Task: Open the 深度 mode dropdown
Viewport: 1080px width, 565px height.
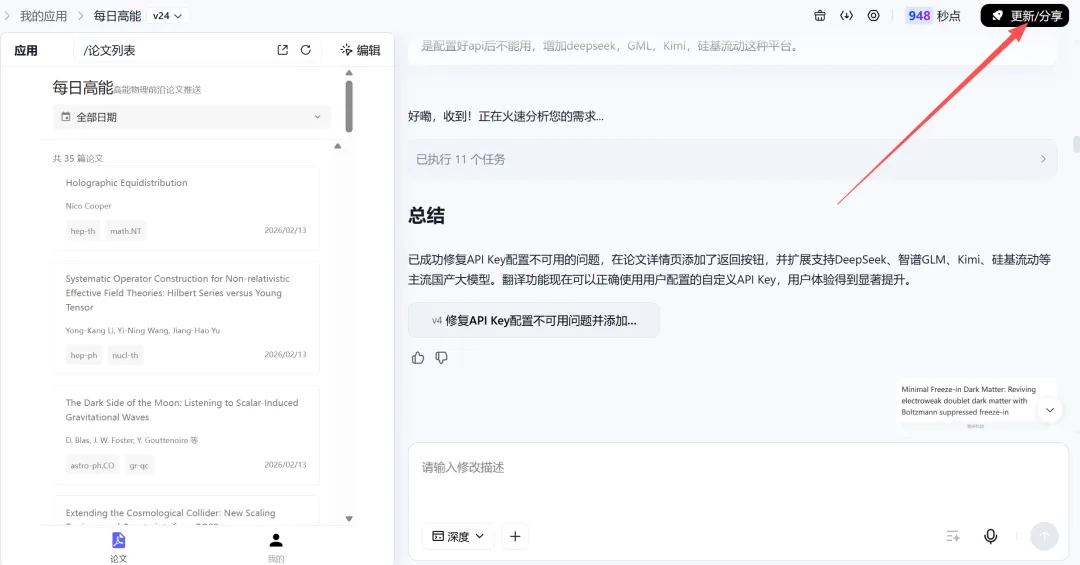Action: point(458,536)
